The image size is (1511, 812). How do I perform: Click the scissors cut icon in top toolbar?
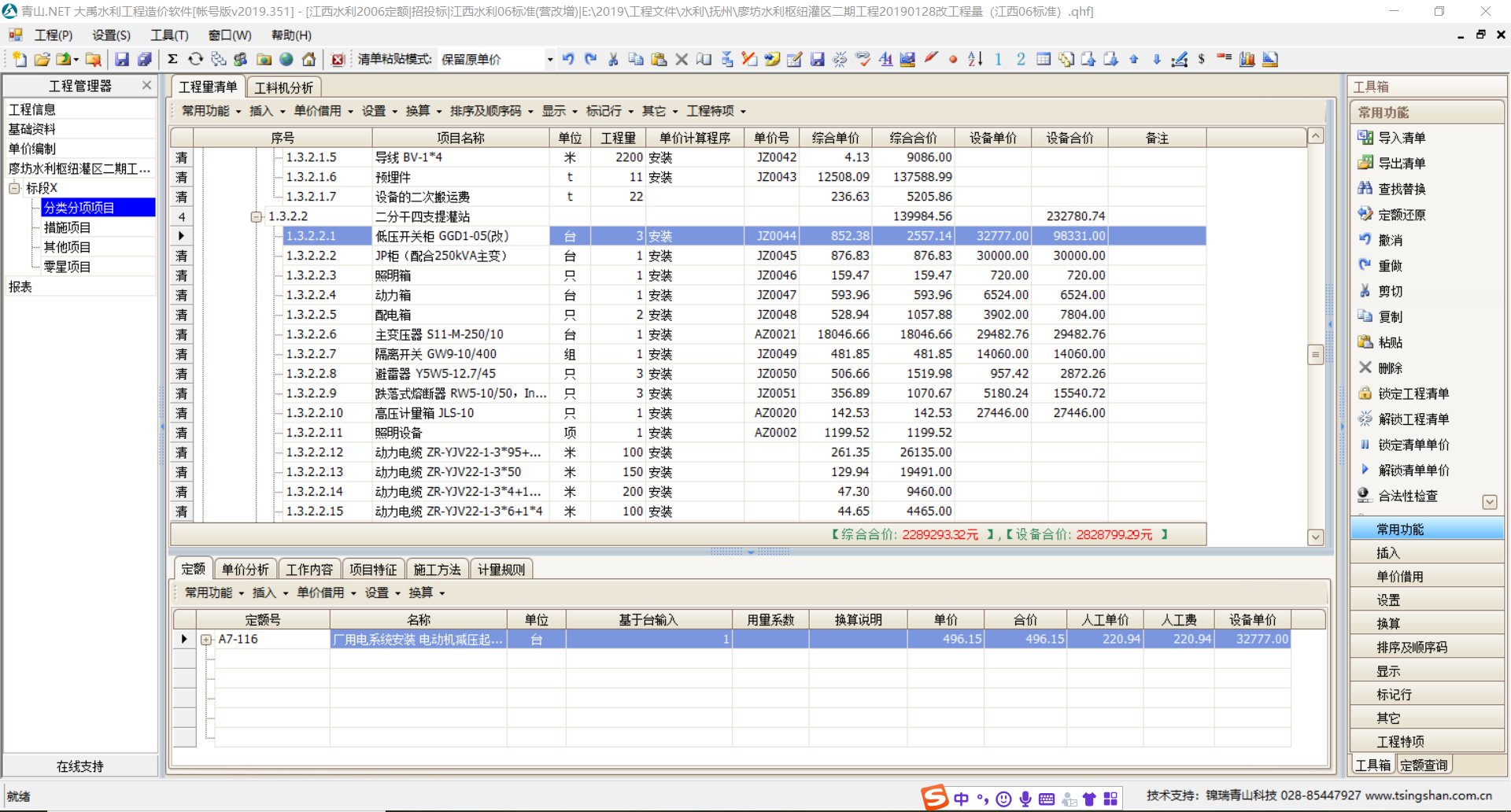pyautogui.click(x=613, y=59)
